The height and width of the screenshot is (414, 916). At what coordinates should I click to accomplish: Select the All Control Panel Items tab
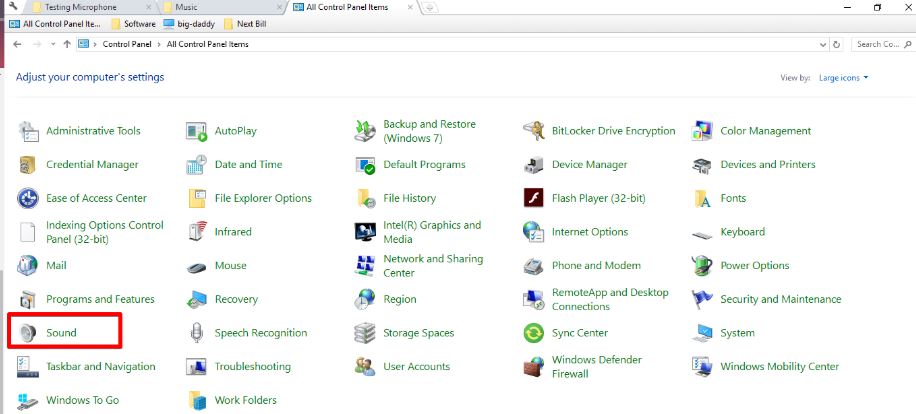(354, 7)
